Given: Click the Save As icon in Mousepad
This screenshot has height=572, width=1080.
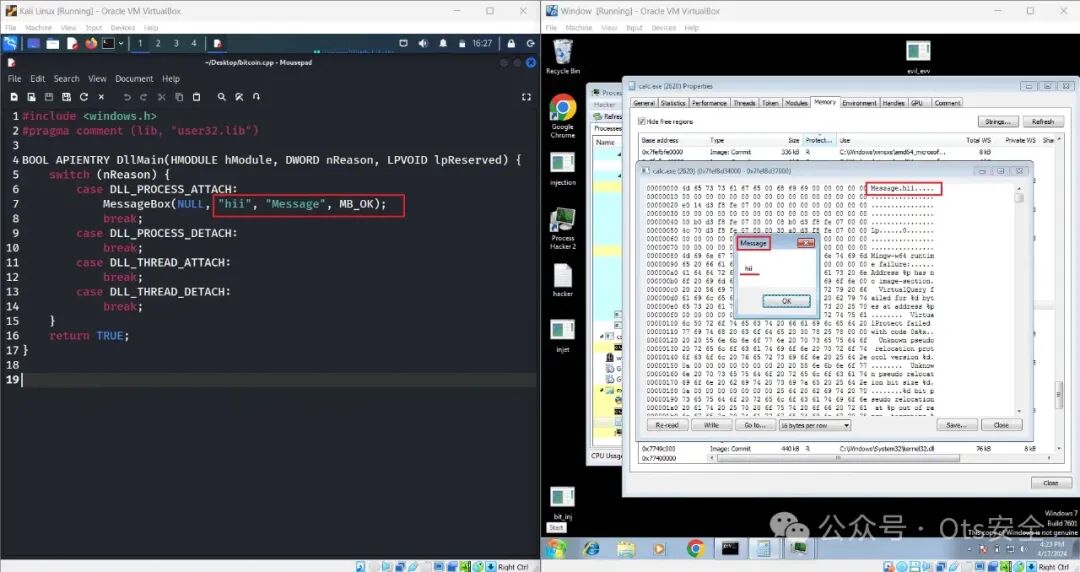Looking at the screenshot, I should [66, 97].
